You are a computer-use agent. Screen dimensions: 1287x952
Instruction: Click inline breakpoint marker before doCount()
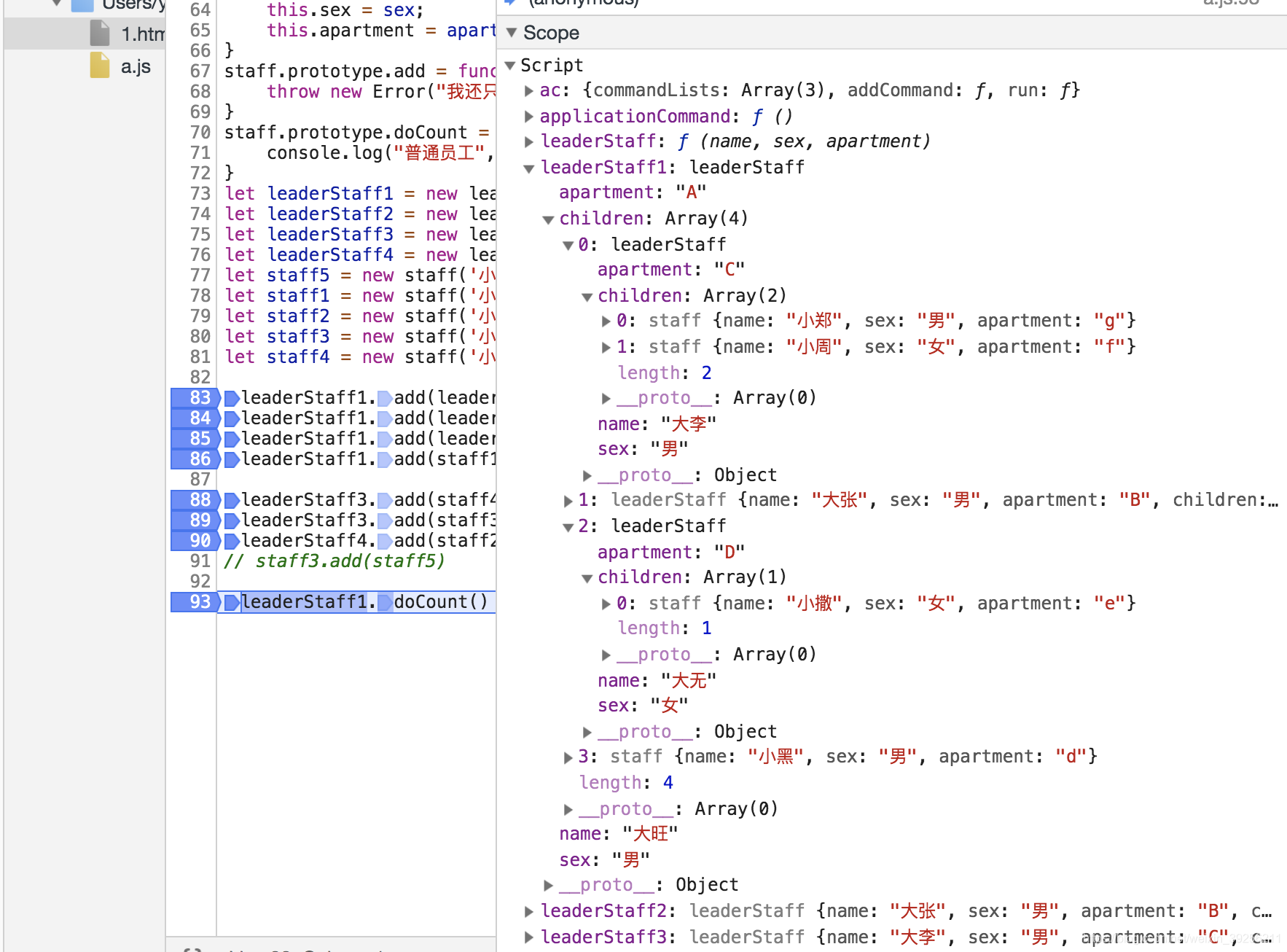pos(386,603)
